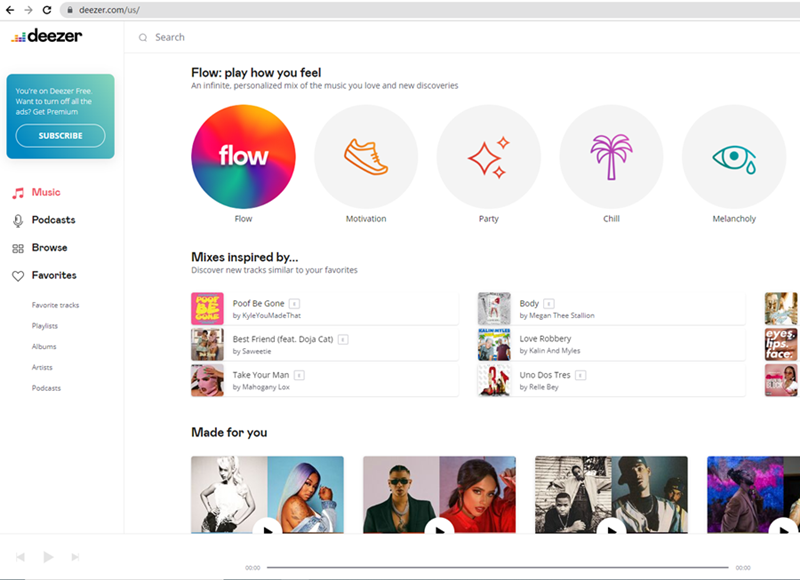Go forward with browser forward arrow
800x580 pixels.
[x=28, y=10]
